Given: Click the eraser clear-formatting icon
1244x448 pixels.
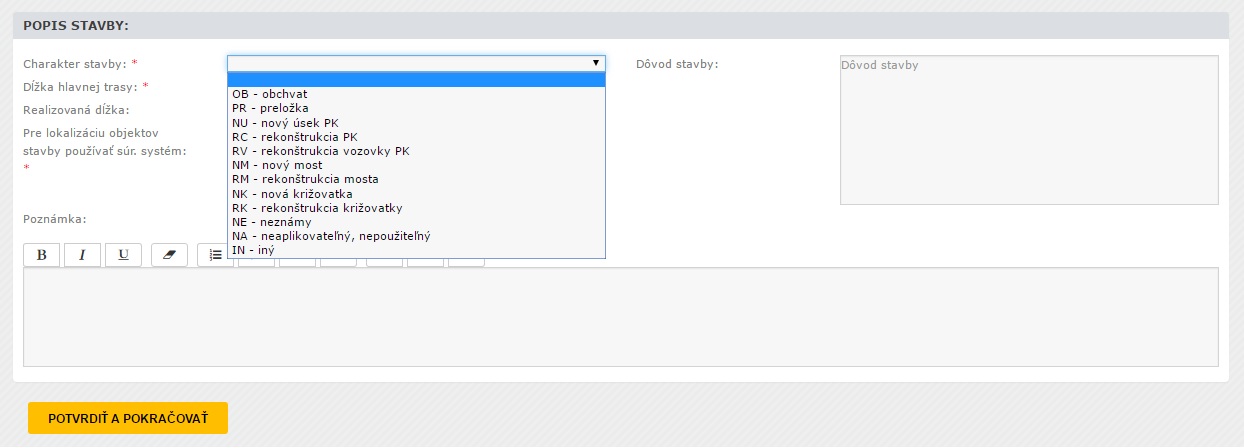Looking at the screenshot, I should 169,255.
